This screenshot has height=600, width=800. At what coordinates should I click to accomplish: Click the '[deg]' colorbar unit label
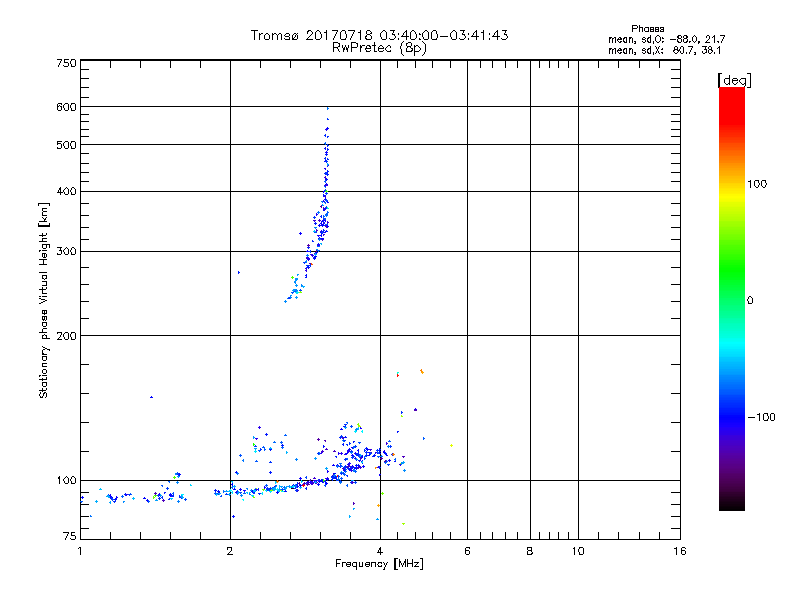[x=734, y=80]
